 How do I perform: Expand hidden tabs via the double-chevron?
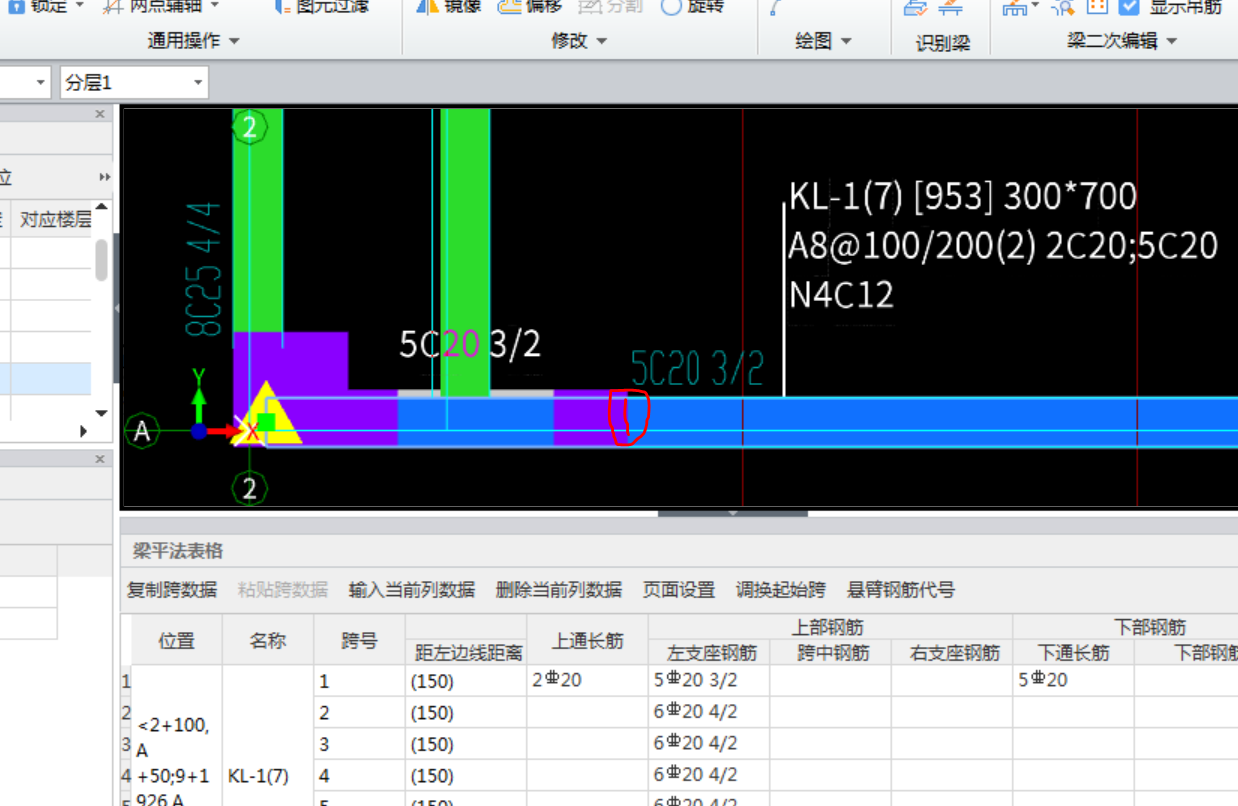click(x=104, y=177)
